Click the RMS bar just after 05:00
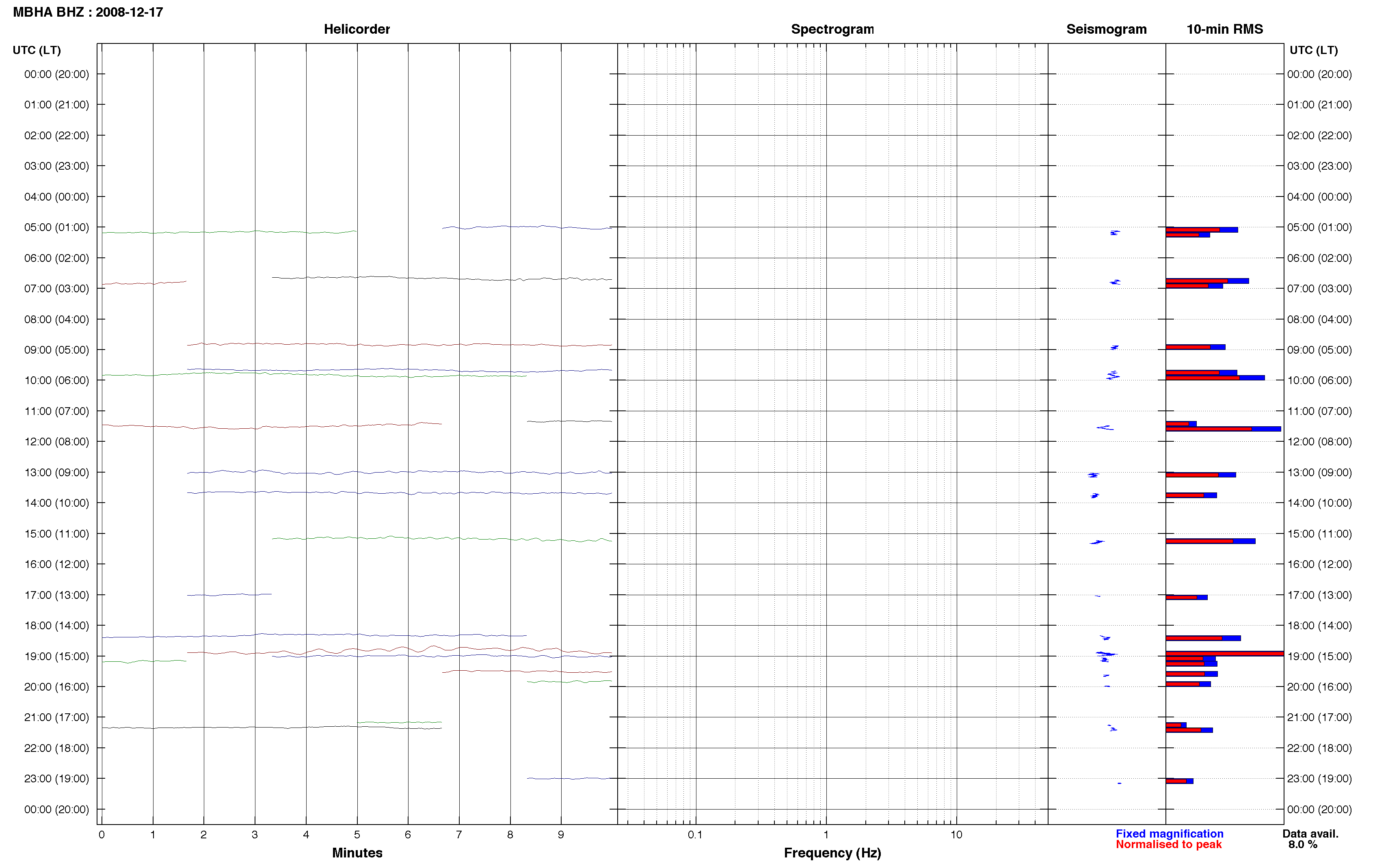The image size is (1388, 868). point(1202,230)
